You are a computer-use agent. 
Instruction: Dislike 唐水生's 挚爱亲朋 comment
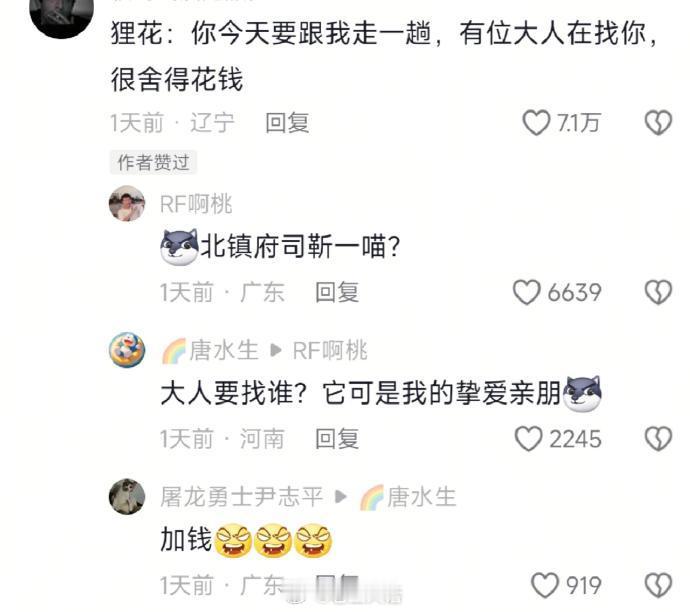(x=658, y=439)
